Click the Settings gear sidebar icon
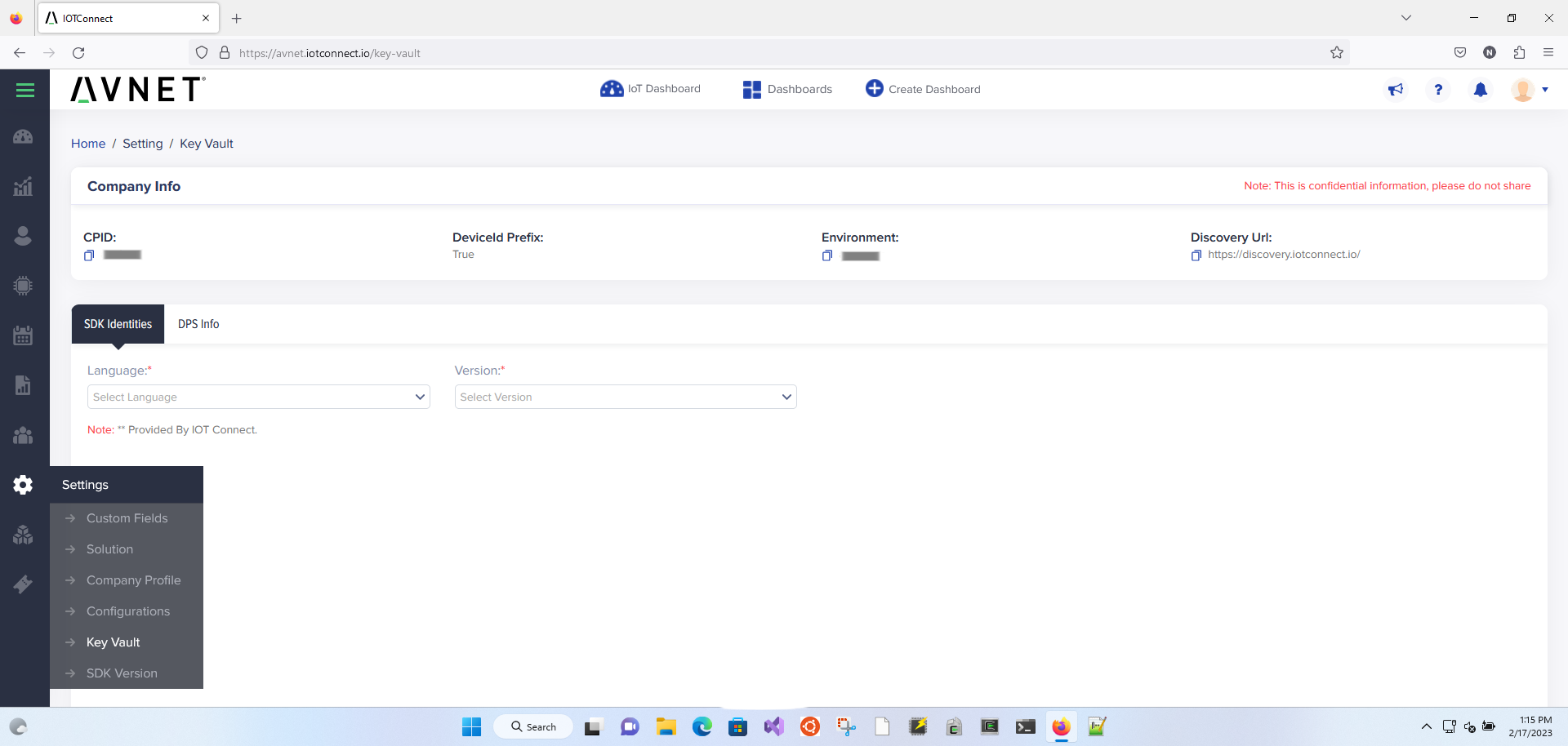 tap(23, 485)
